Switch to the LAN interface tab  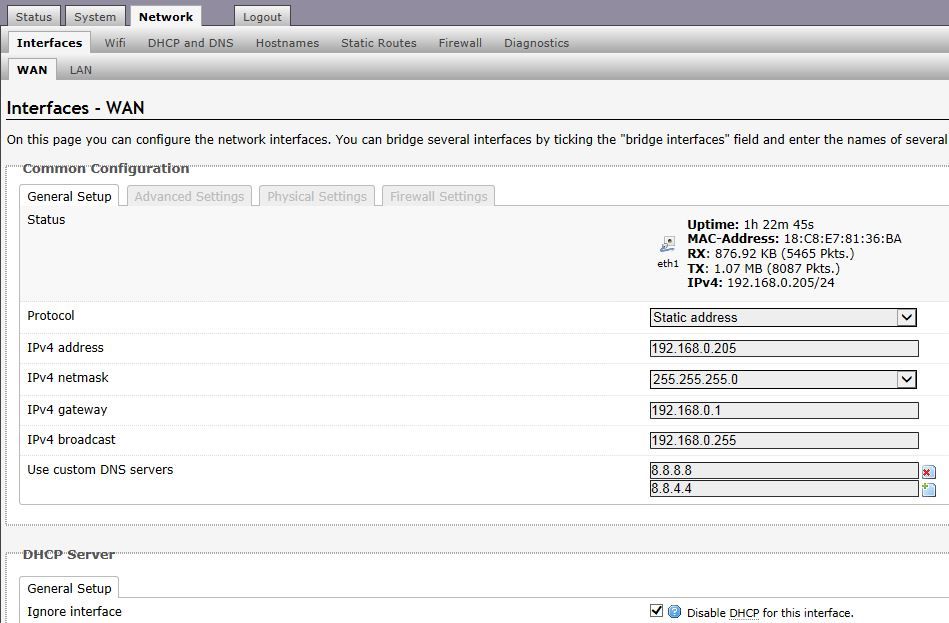pos(80,70)
